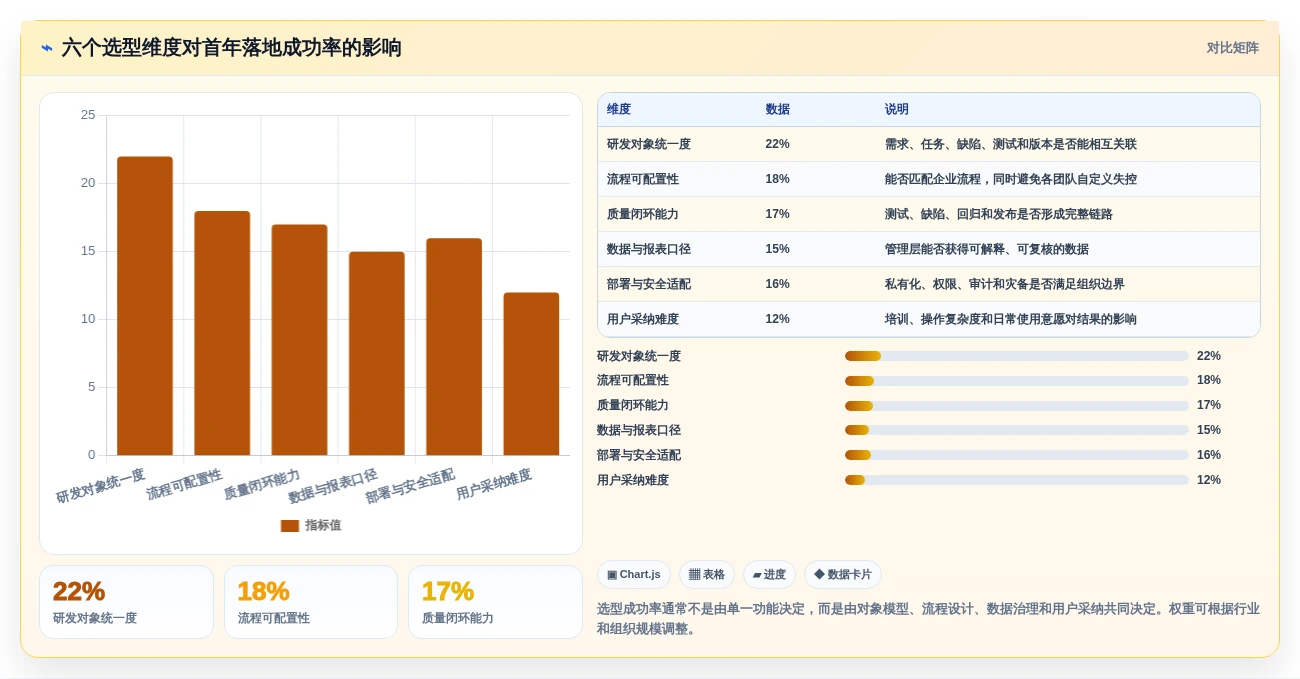
Task: Click the 数据与报表口径 progress bar
Action: pyautogui.click(x=1017, y=430)
